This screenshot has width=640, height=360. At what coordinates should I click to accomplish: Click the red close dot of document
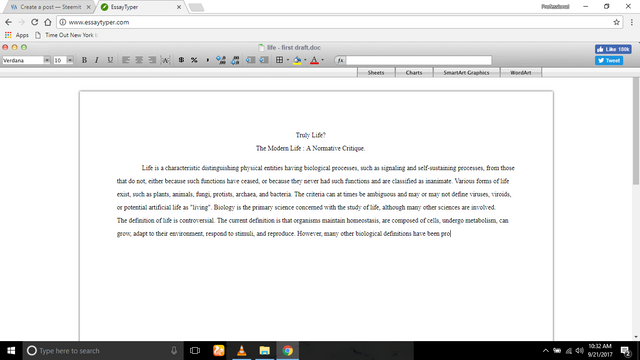coord(5,47)
